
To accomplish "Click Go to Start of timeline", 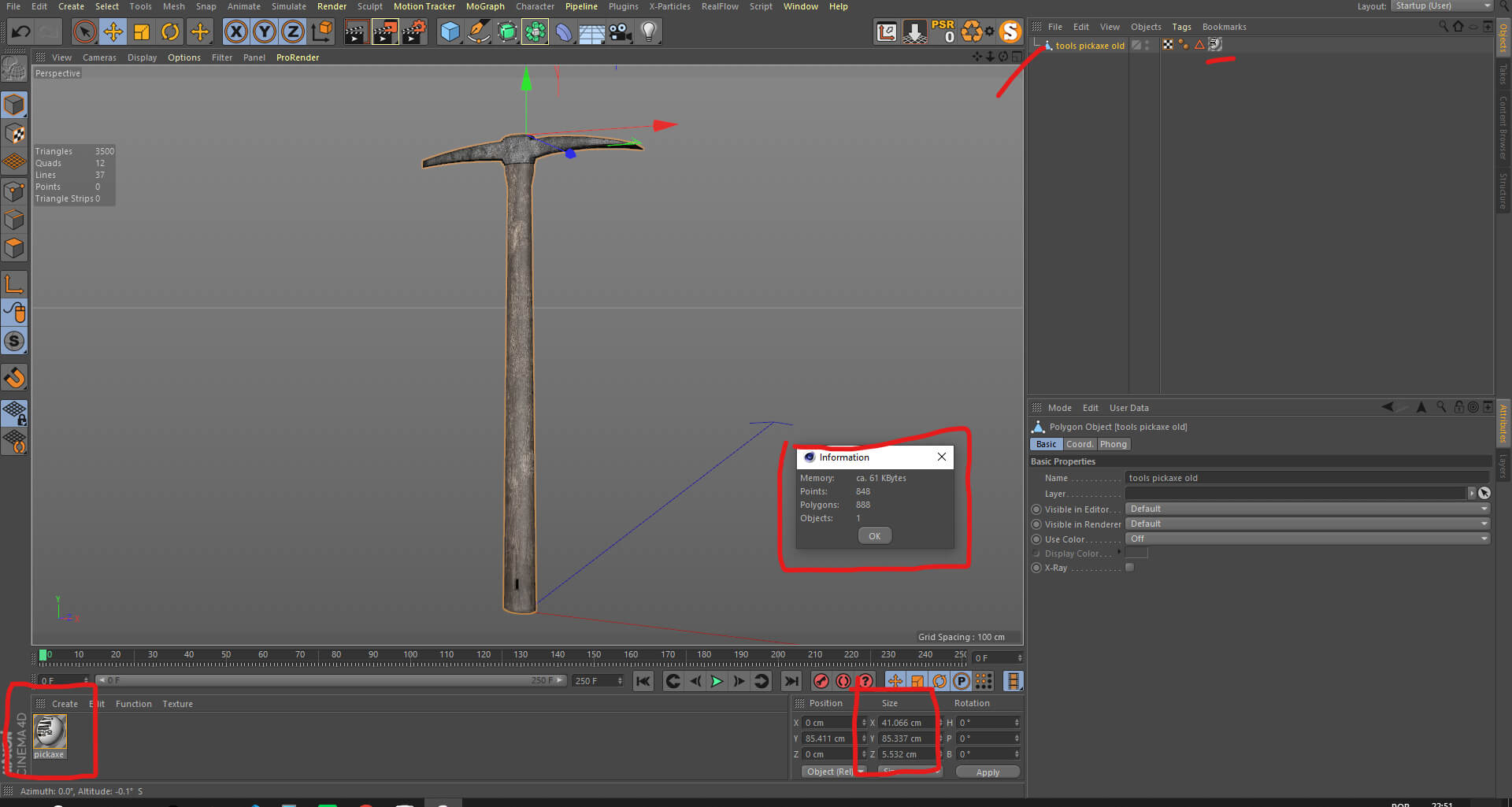I will (x=643, y=681).
